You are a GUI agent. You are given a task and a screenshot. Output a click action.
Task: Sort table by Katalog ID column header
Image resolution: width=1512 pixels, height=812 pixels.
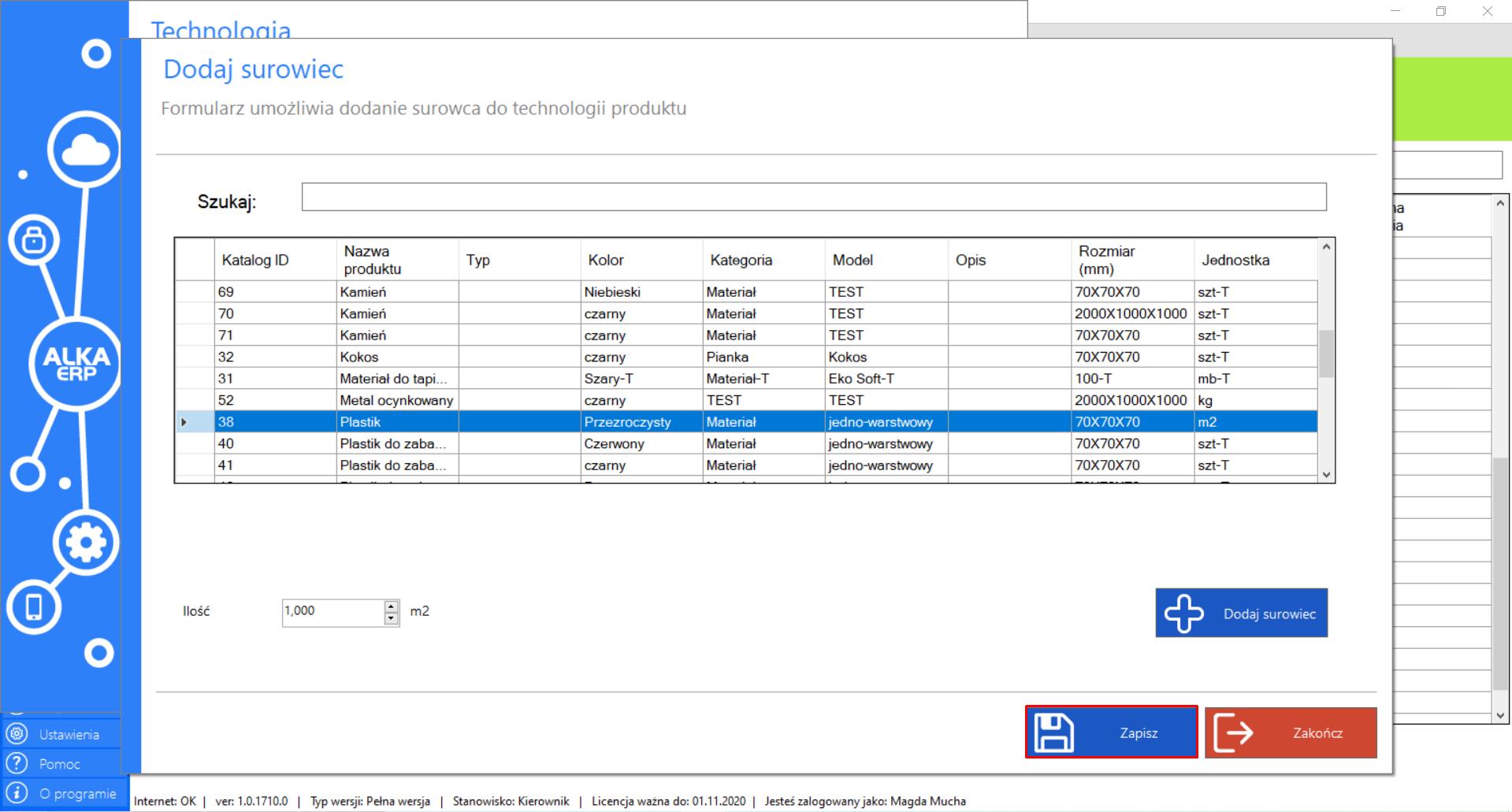point(255,260)
